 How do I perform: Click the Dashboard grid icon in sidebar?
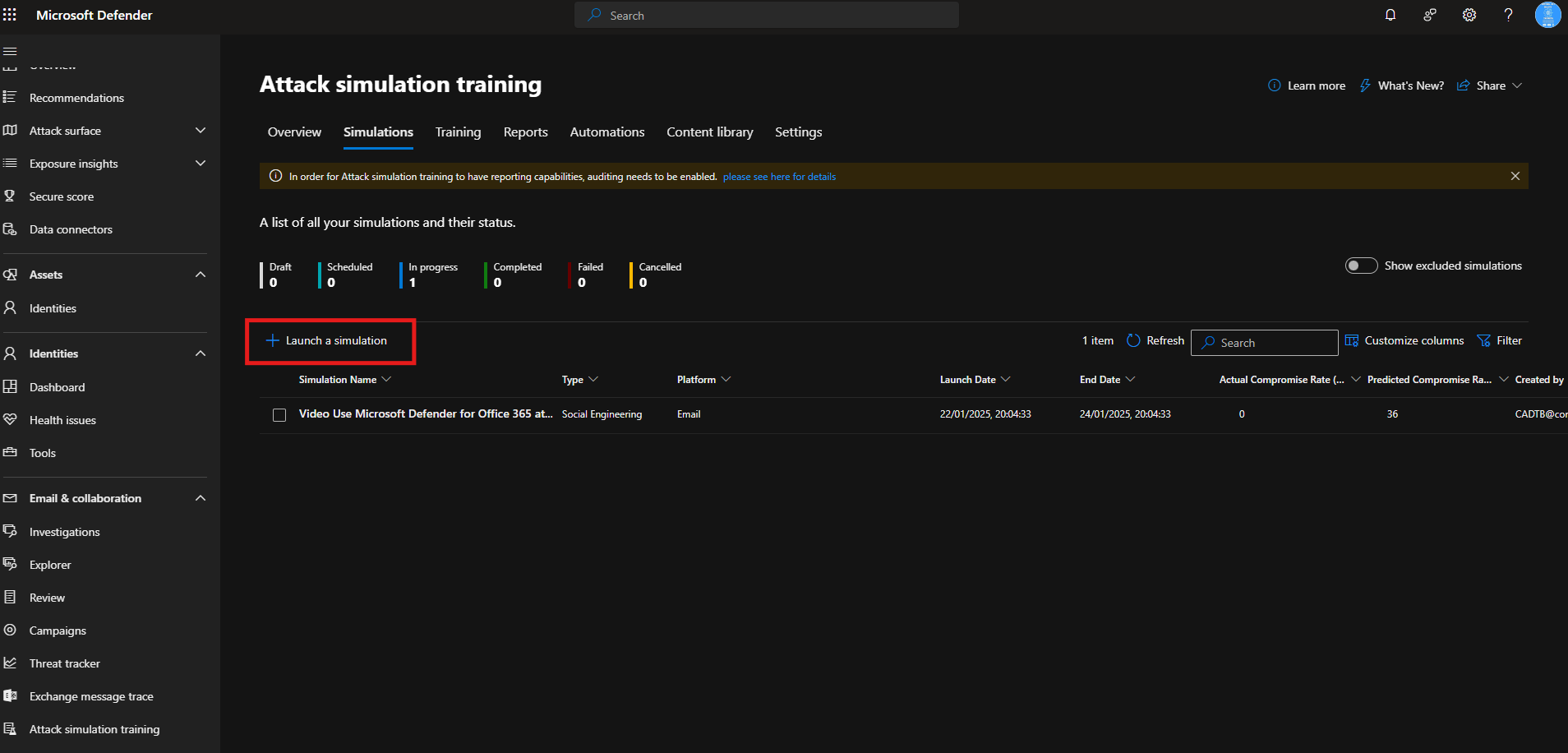[x=10, y=386]
